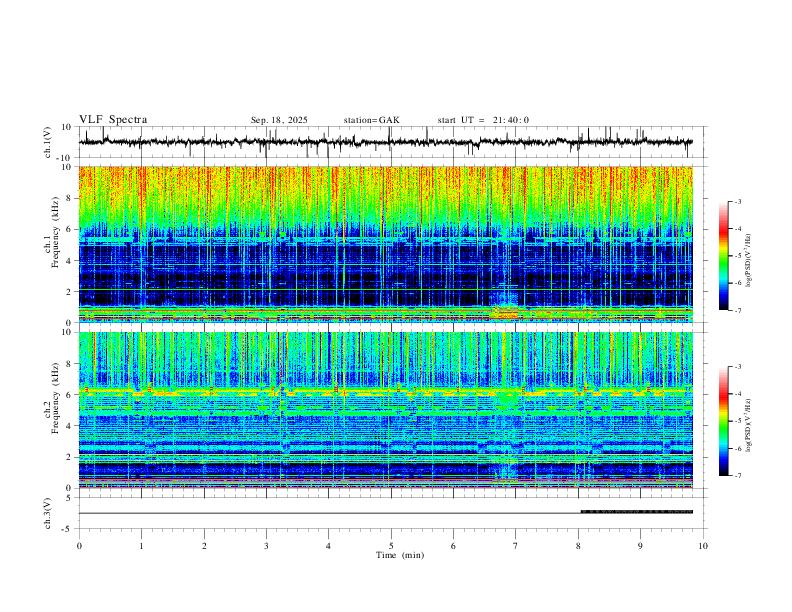
Task: Click the ch.2 color bar log(PSD) label
Action: 749,425
